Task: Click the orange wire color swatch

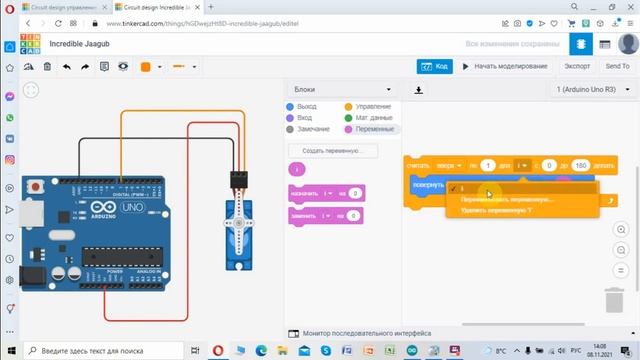Action: click(145, 67)
